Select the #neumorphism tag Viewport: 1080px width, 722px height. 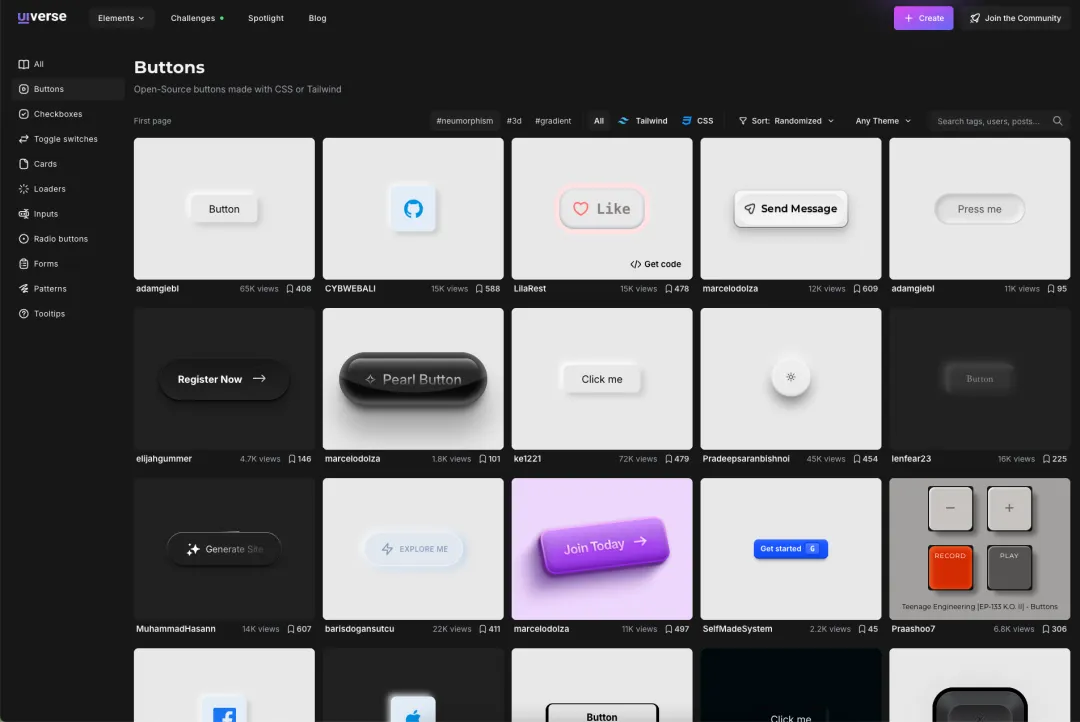tap(464, 121)
